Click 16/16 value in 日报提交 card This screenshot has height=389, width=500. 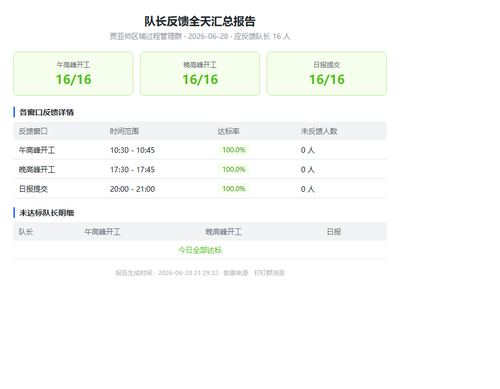(327, 80)
